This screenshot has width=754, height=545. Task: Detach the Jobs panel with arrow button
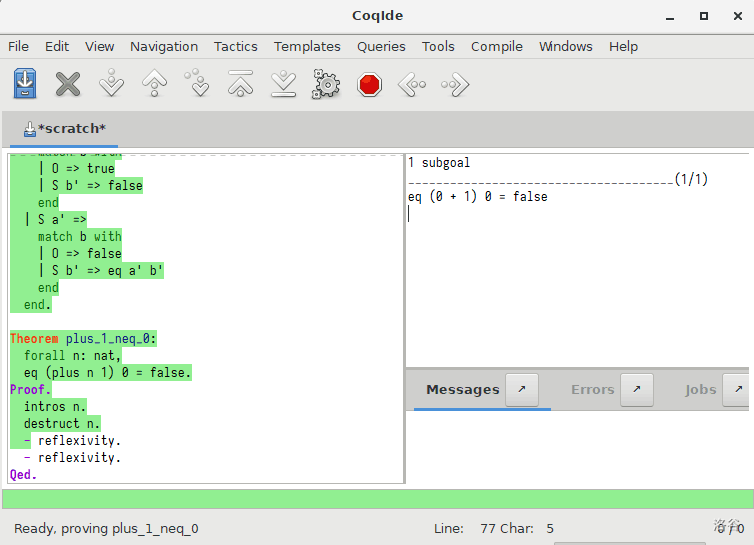click(x=735, y=390)
